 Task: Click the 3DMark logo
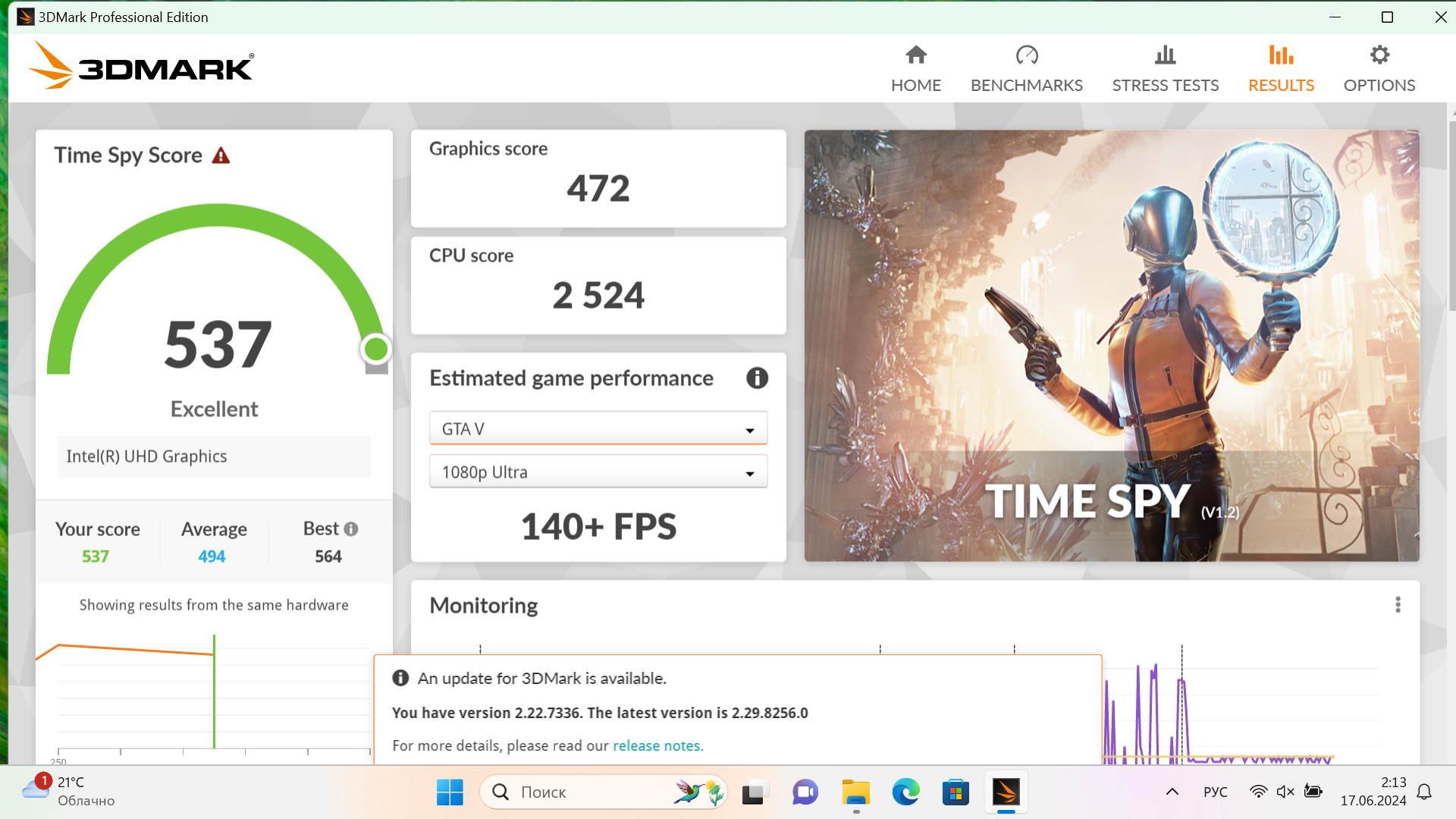142,67
